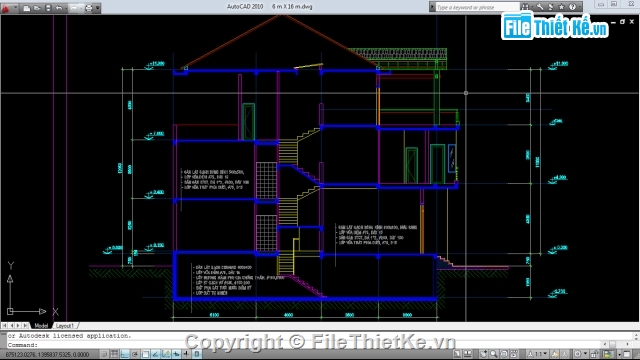Select the 4000 dimension text at bottom
Screen dimensions: 640x360
[288, 315]
